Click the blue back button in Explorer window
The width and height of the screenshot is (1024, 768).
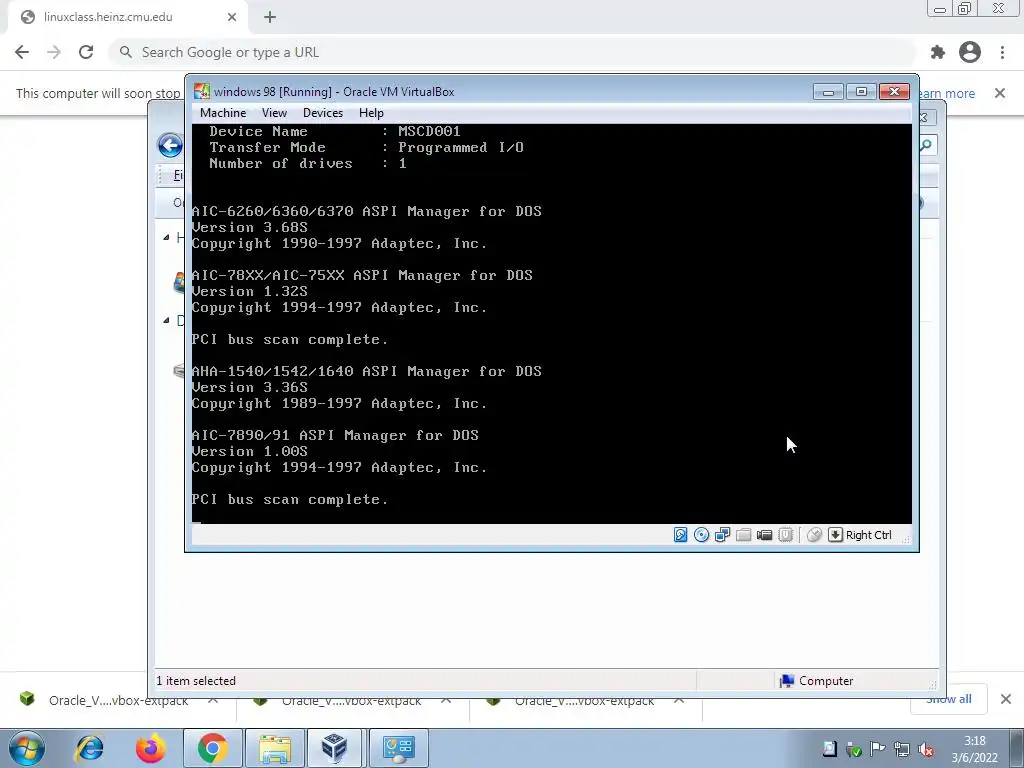click(x=170, y=145)
